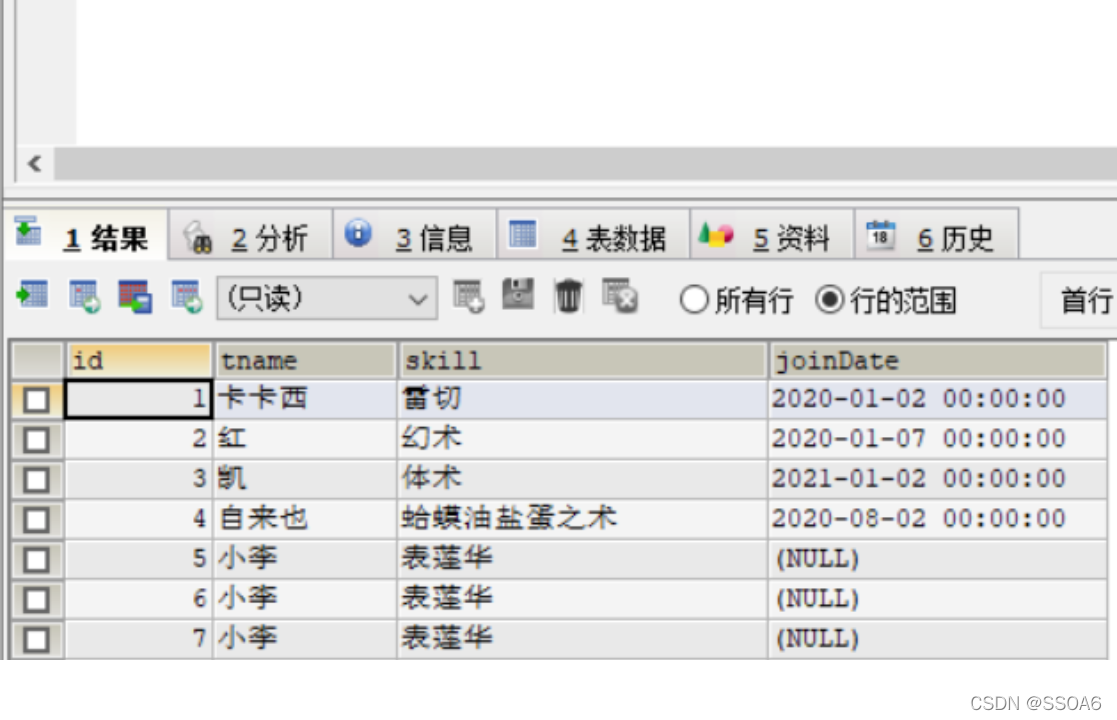
Task: Open the (只读) mode dropdown
Action: (x=326, y=298)
